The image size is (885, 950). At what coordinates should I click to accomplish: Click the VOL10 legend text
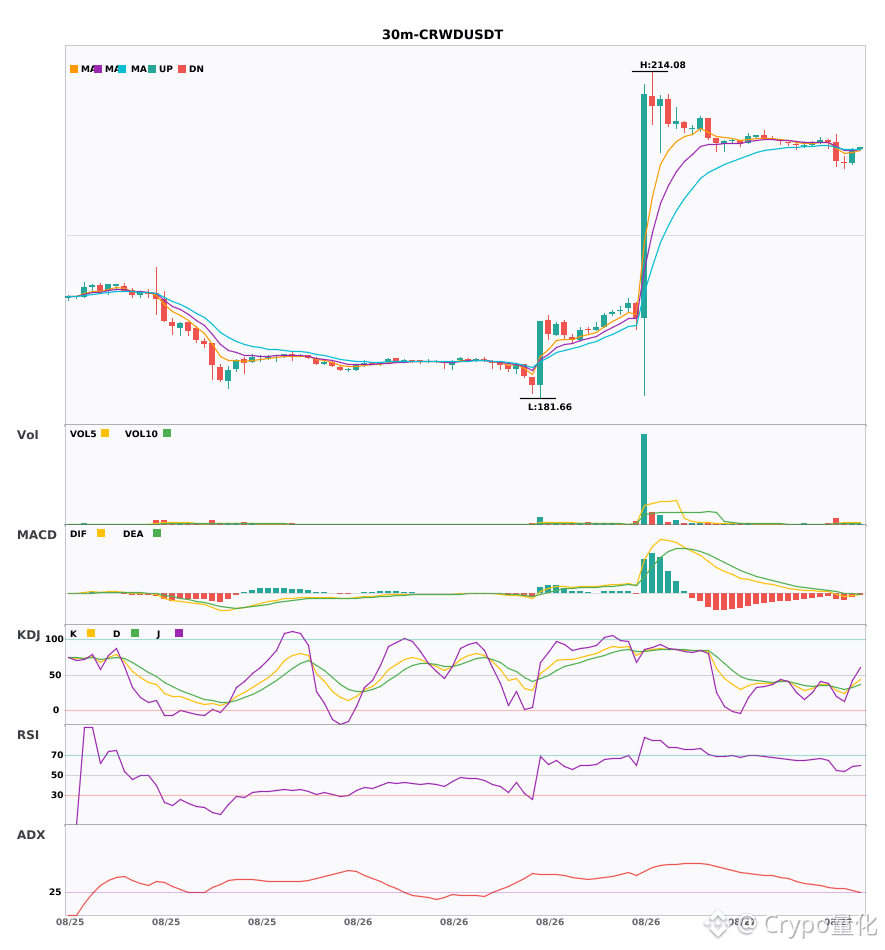[x=141, y=434]
